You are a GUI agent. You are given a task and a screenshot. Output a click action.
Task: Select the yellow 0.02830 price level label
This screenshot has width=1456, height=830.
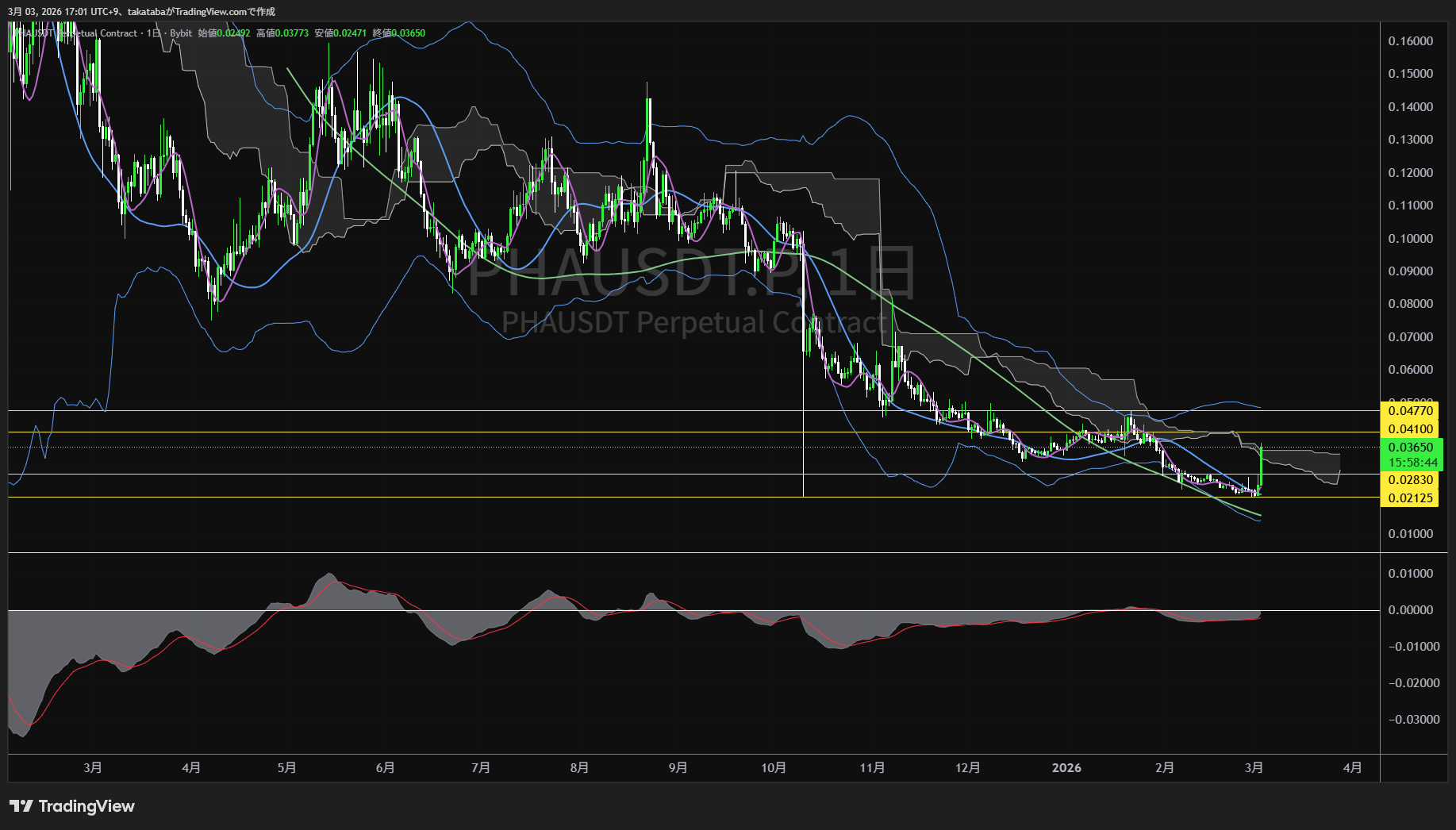pos(1410,480)
